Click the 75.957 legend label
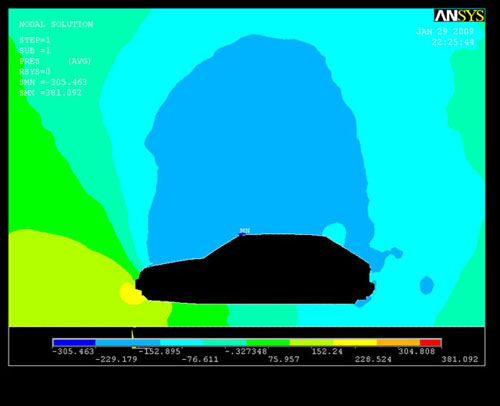This screenshot has height=406, width=500. [284, 359]
